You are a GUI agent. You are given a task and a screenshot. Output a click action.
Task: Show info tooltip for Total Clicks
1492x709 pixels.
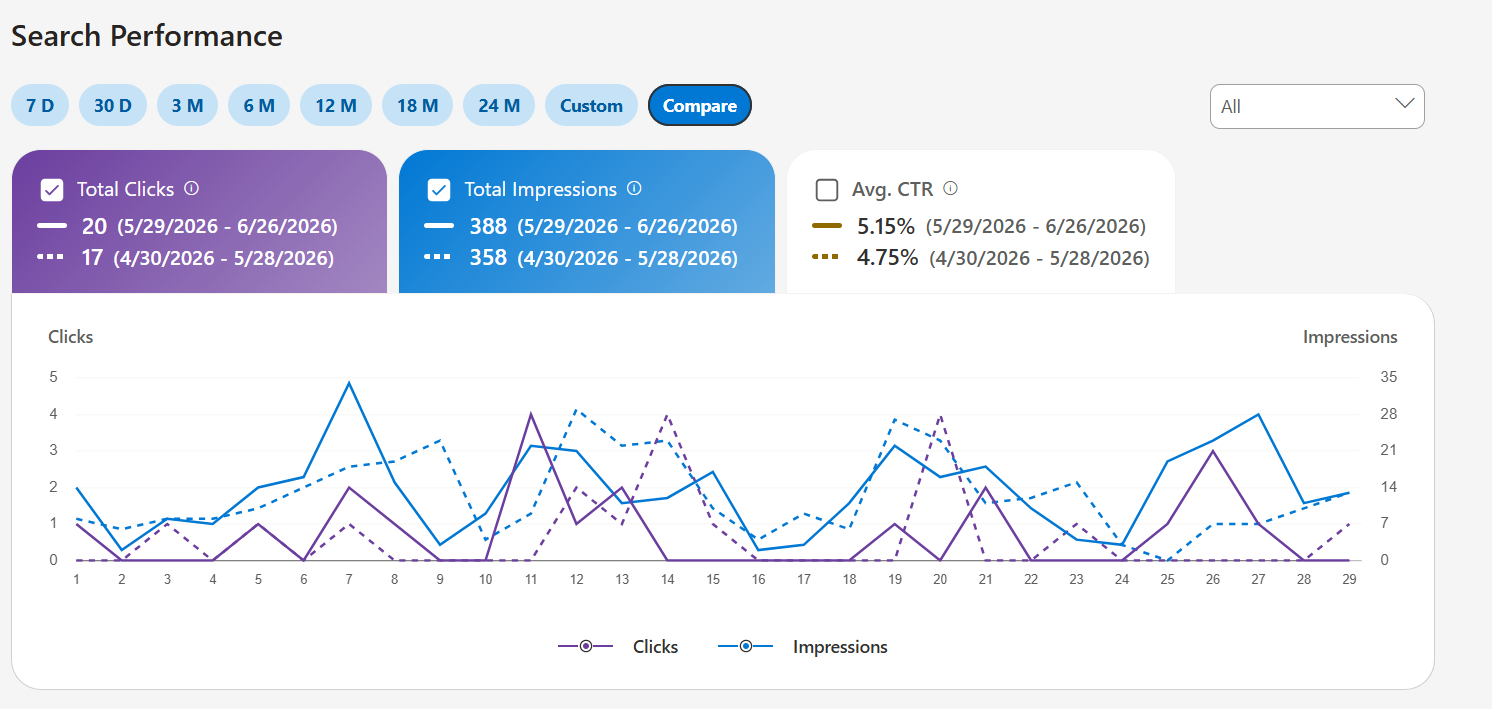(x=191, y=188)
